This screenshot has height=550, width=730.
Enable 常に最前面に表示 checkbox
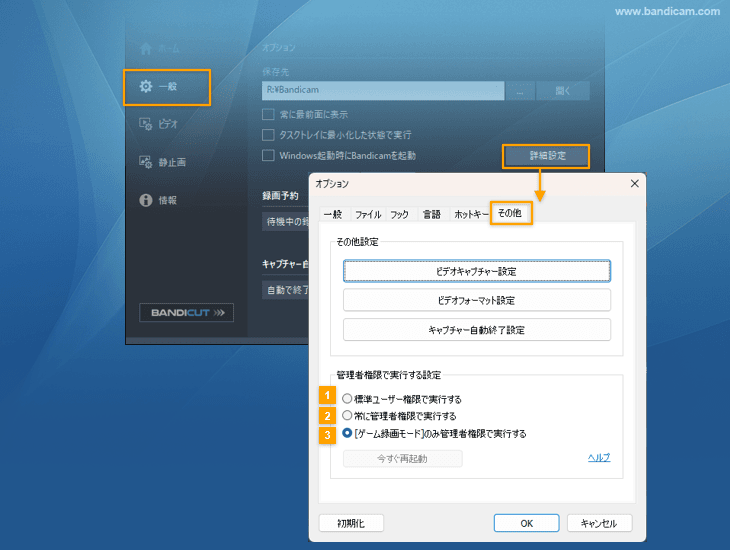coord(268,114)
